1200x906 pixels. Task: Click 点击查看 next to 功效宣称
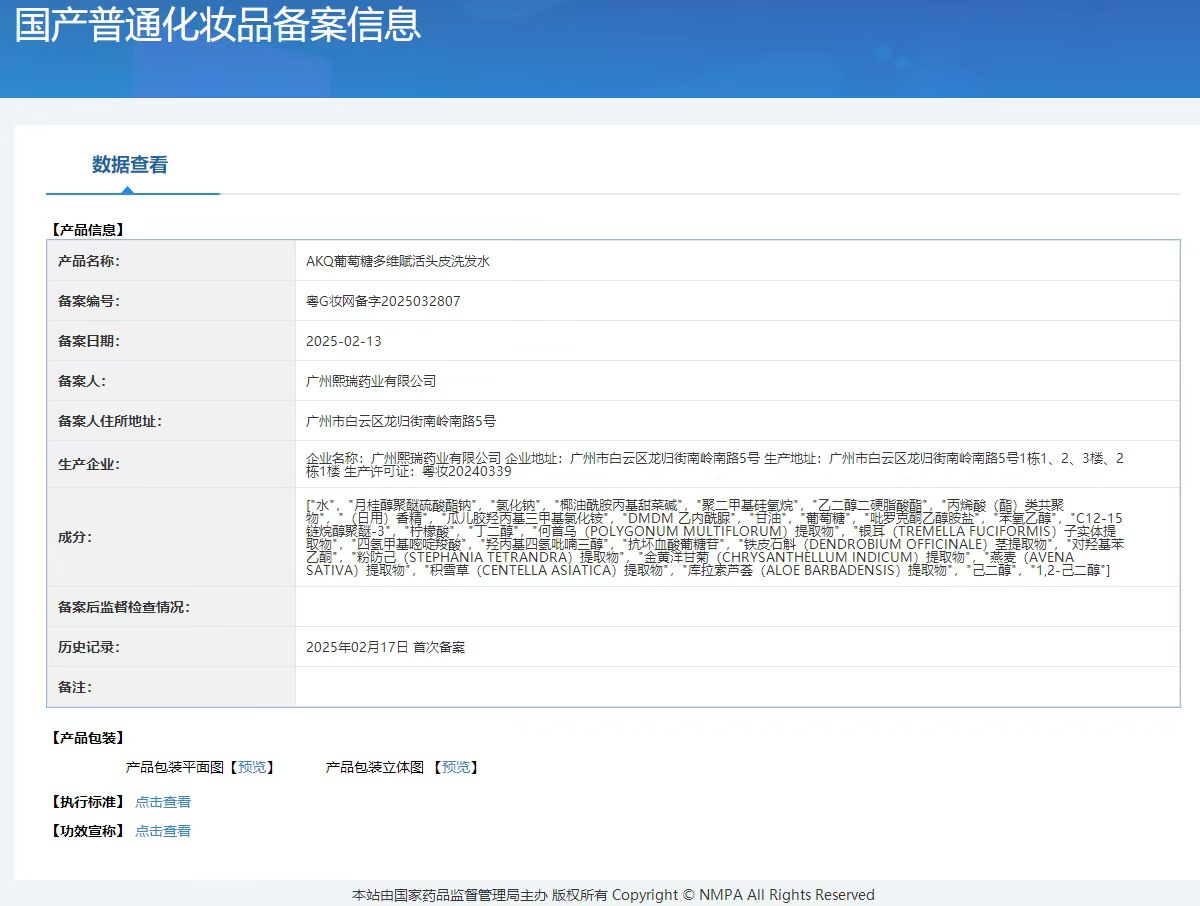tap(163, 831)
